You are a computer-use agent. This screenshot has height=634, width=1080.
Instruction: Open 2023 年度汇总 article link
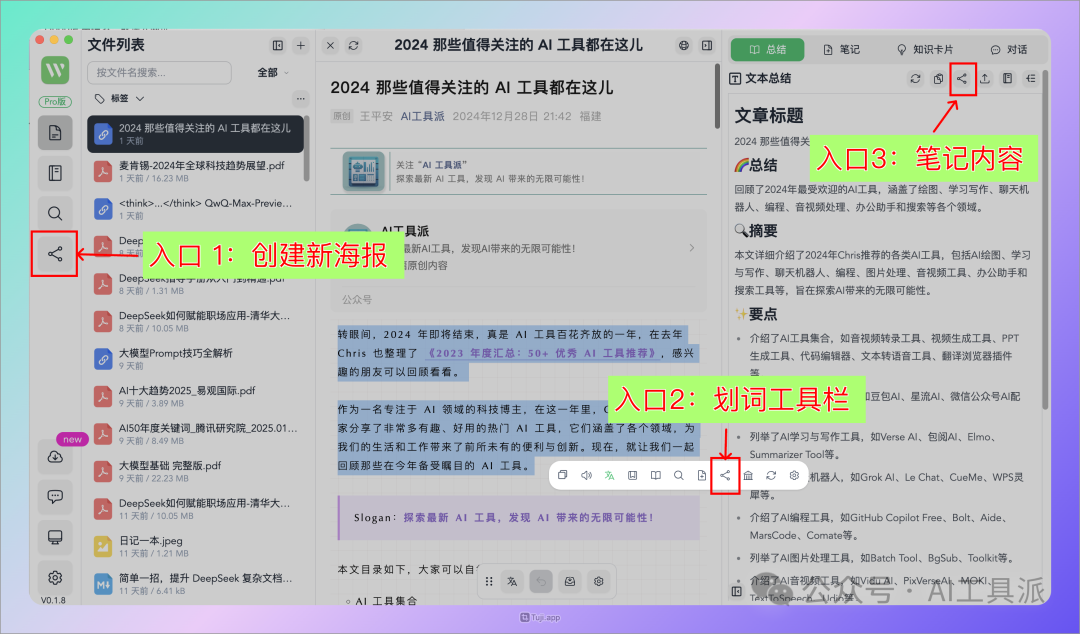tap(541, 353)
